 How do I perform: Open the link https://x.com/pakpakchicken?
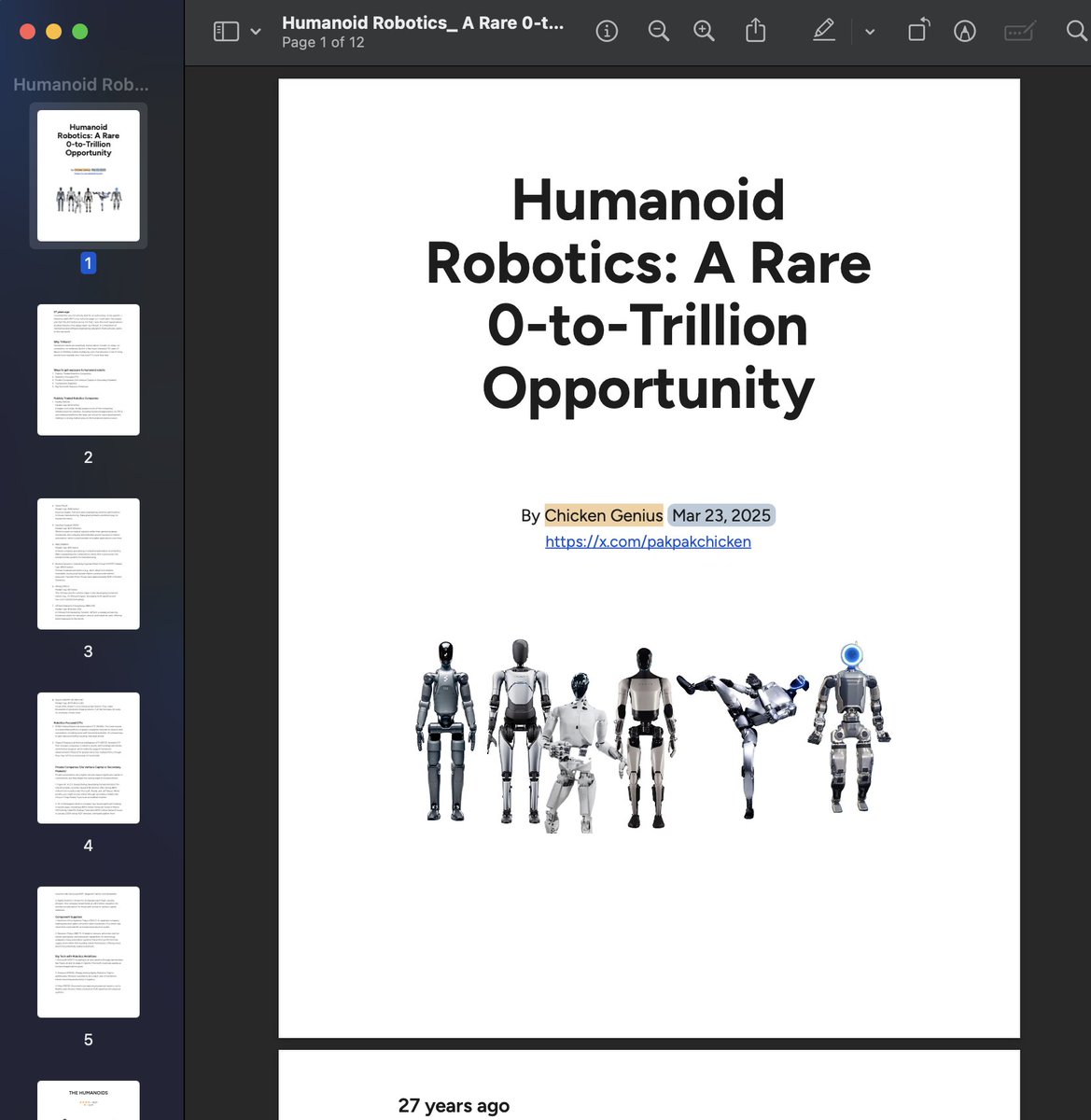(x=648, y=541)
